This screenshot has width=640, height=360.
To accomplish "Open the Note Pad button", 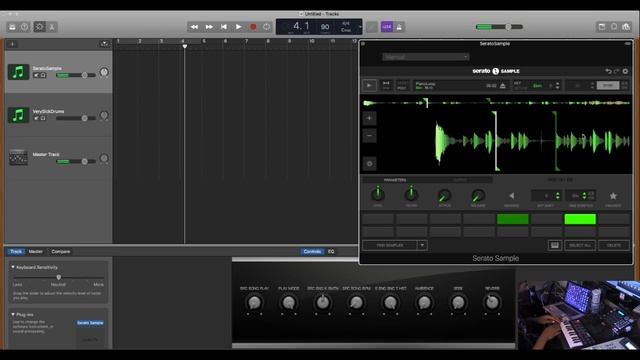I will [x=602, y=27].
